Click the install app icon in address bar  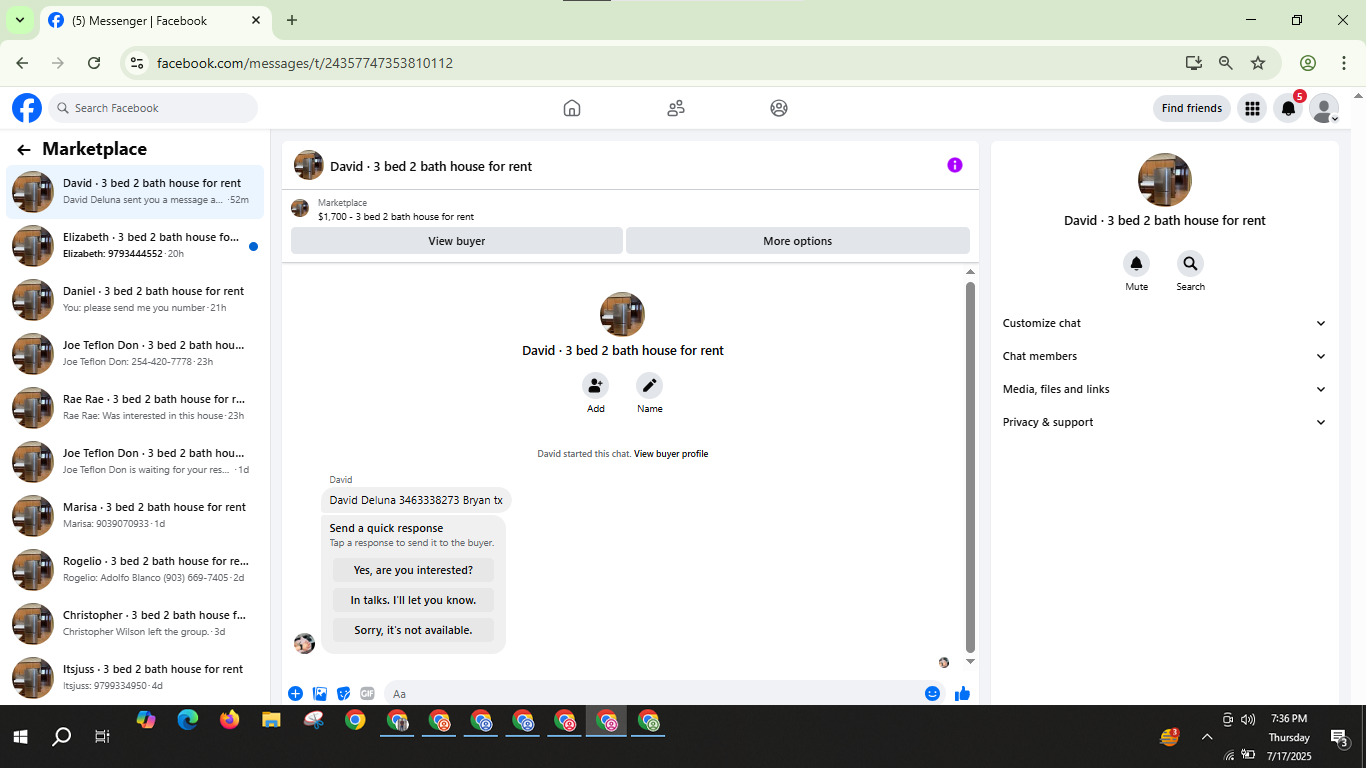[1193, 63]
